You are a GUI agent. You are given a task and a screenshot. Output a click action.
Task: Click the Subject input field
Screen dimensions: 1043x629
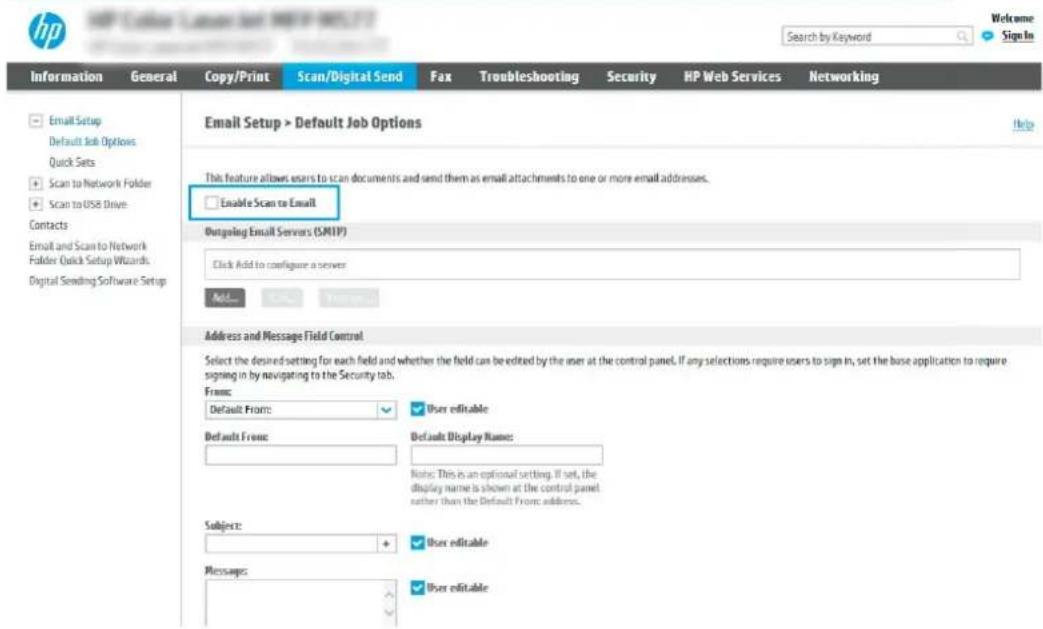pos(291,544)
